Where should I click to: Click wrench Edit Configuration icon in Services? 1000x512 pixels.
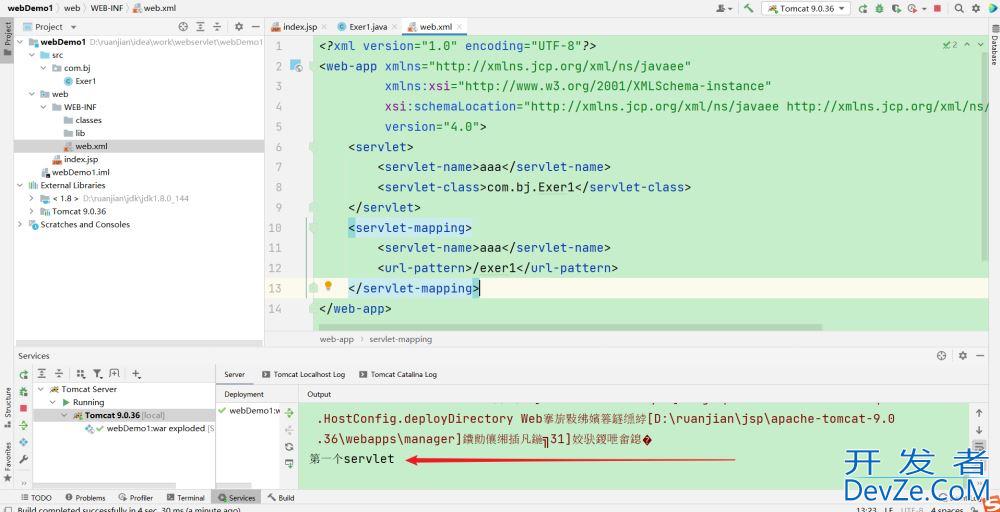tap(24, 459)
